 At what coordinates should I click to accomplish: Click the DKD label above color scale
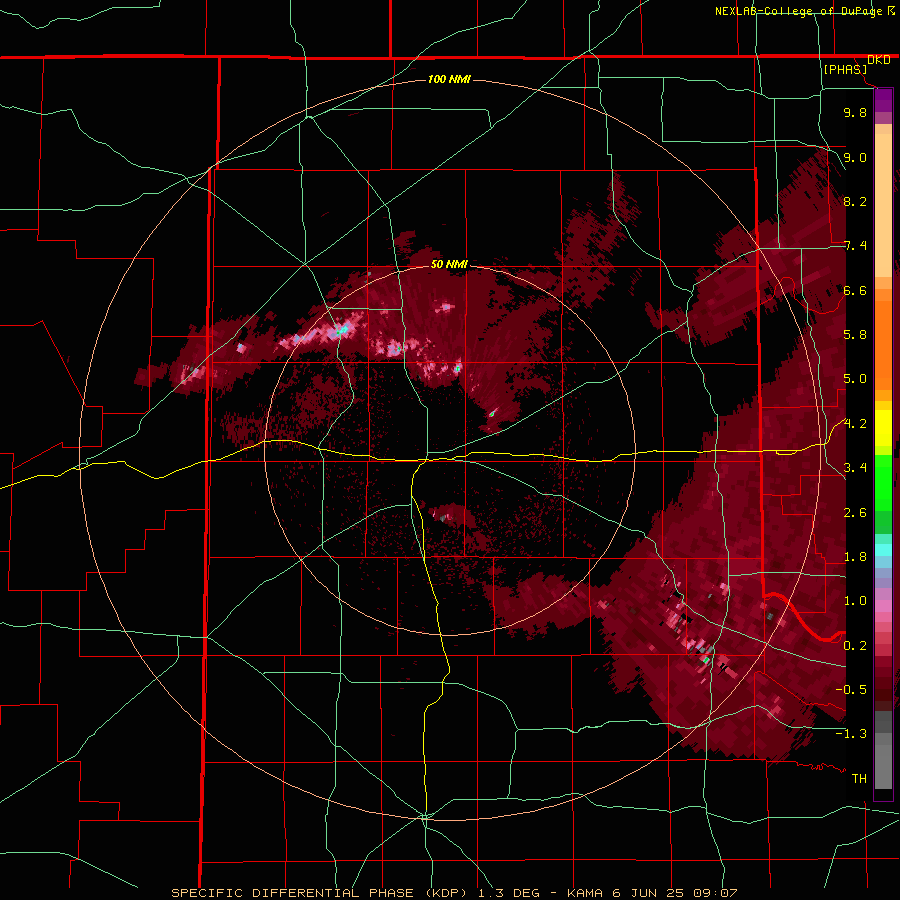pos(879,60)
